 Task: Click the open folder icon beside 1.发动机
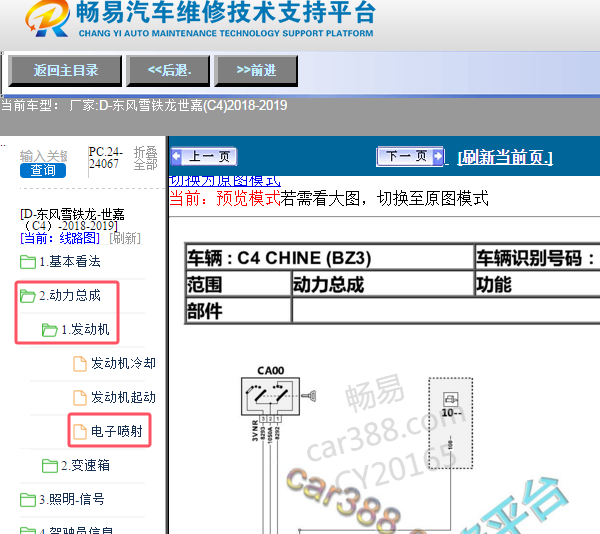click(50, 330)
